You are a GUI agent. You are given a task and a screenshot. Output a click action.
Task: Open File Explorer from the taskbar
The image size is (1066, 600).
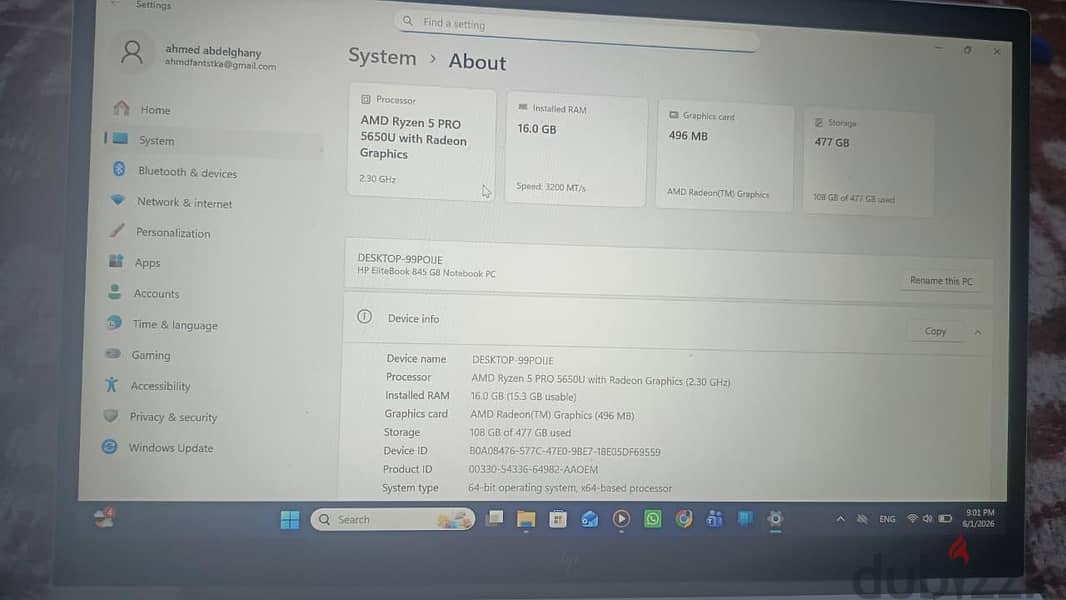[526, 520]
